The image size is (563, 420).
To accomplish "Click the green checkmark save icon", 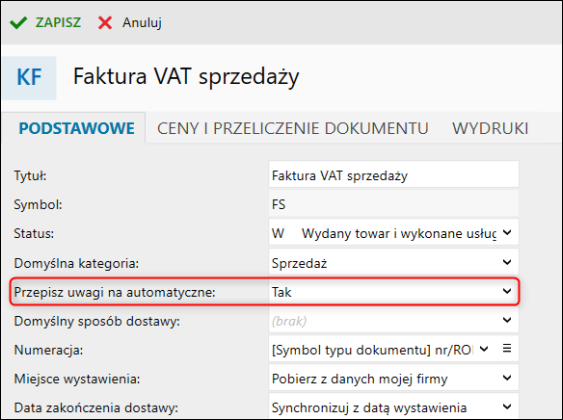I will [18, 23].
